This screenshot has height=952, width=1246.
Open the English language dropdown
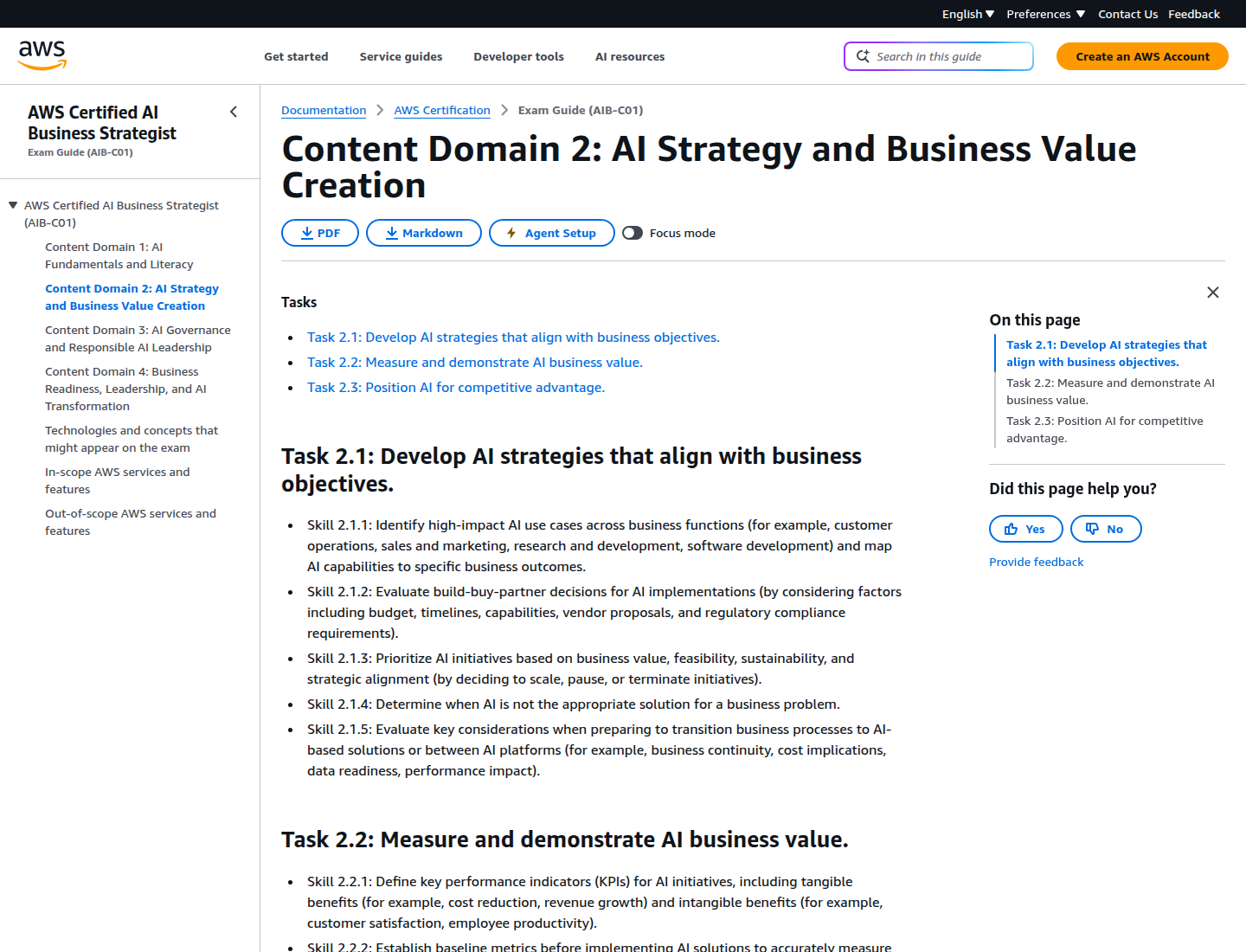click(x=968, y=14)
